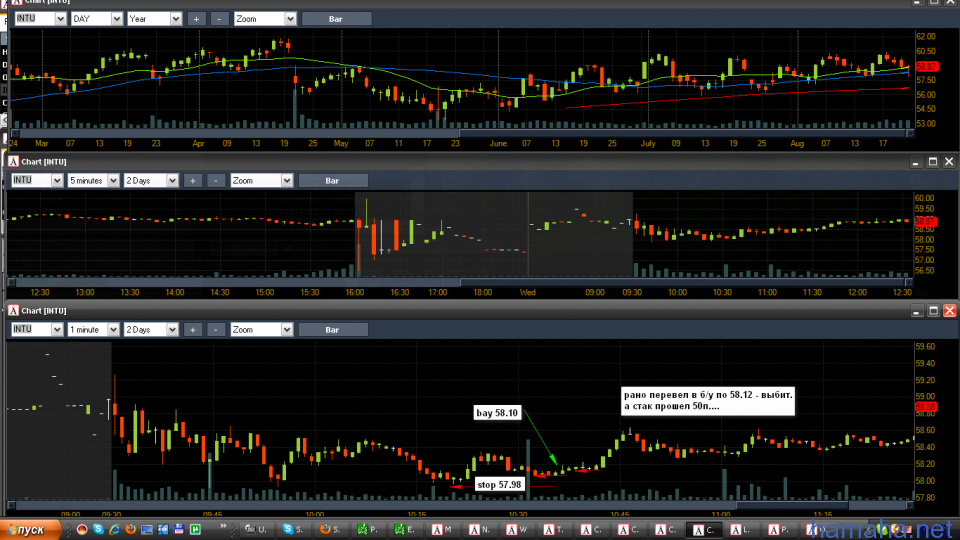960x540 pixels.
Task: Switch to the Skype 'S.' taskbar window
Action: click(293, 530)
